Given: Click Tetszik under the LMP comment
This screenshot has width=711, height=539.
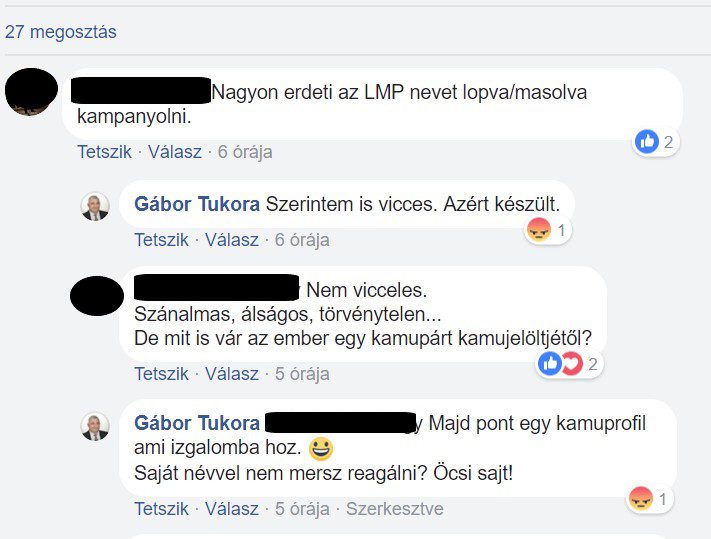Looking at the screenshot, I should click(104, 152).
